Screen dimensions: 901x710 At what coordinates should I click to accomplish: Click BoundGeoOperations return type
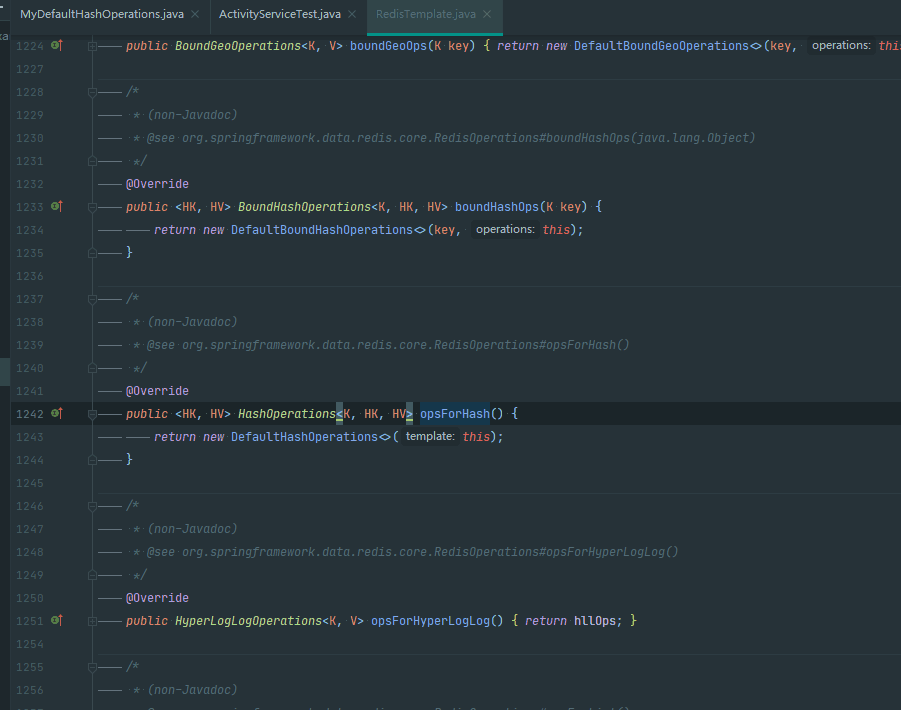[237, 46]
